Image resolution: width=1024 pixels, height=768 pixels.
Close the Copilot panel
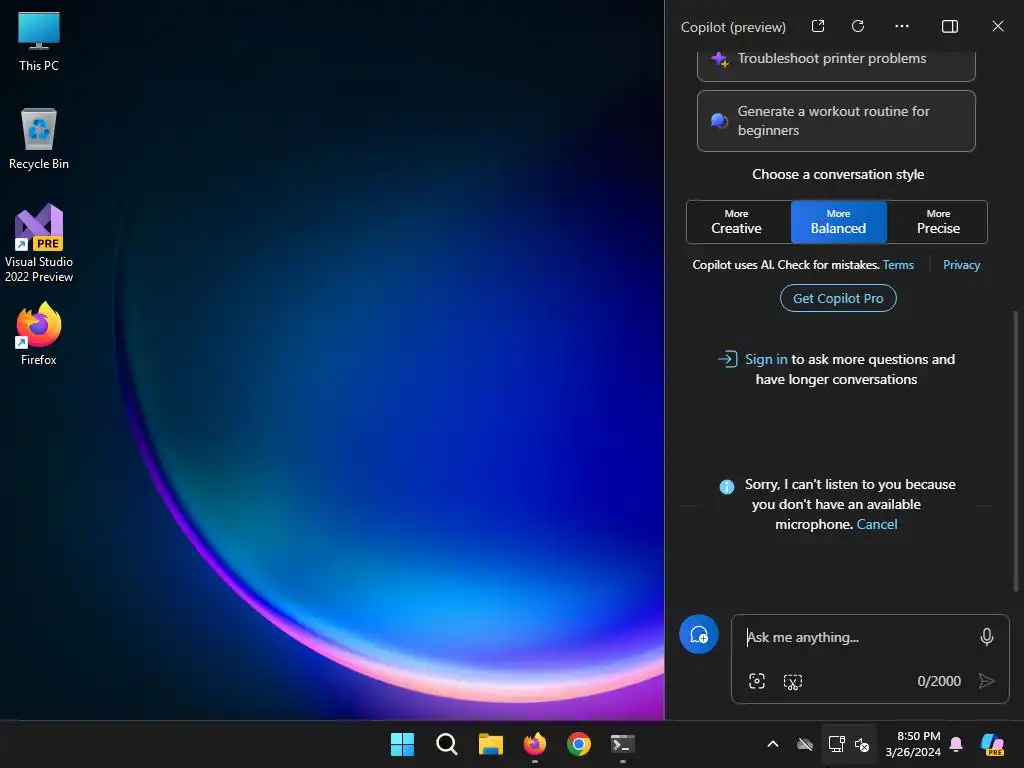[x=998, y=26]
